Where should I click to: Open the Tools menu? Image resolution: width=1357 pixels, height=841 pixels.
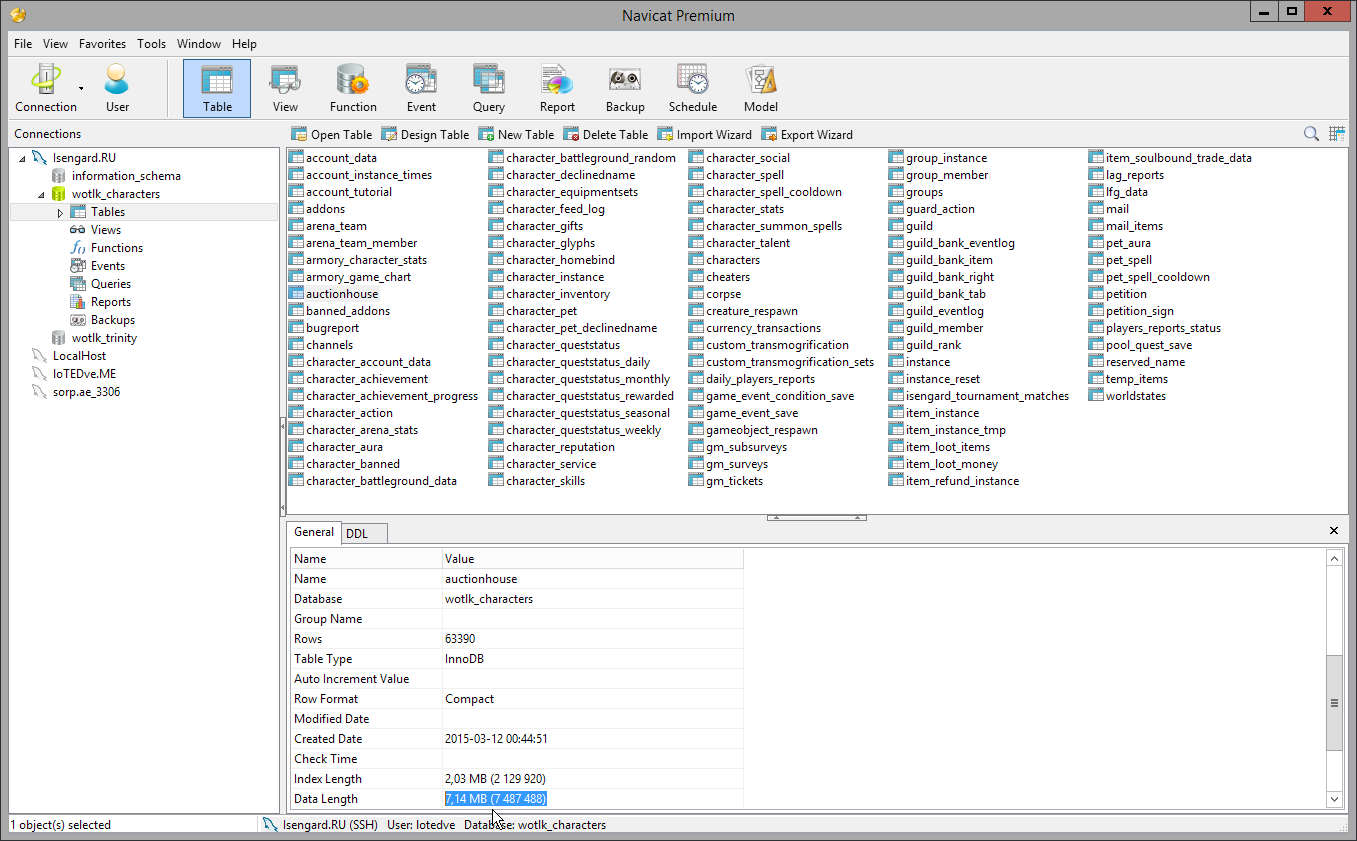coord(152,44)
